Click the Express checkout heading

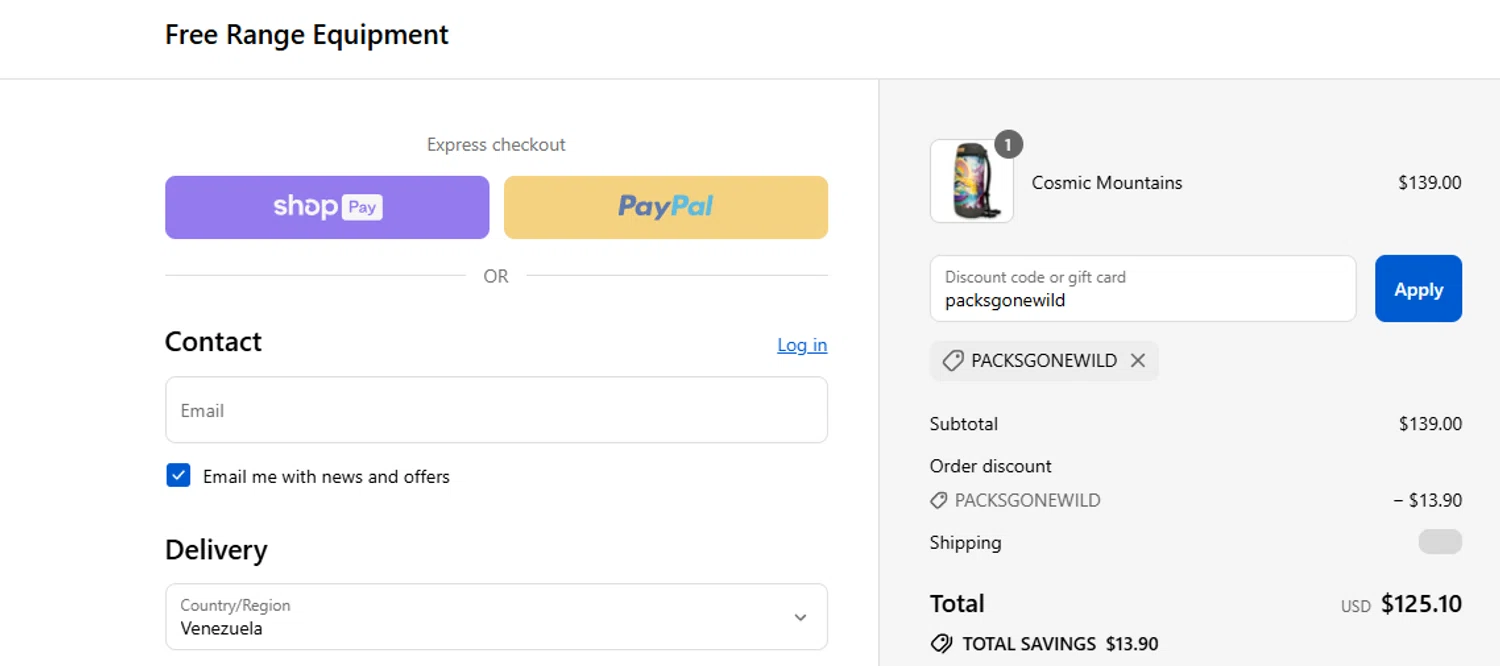tap(496, 145)
